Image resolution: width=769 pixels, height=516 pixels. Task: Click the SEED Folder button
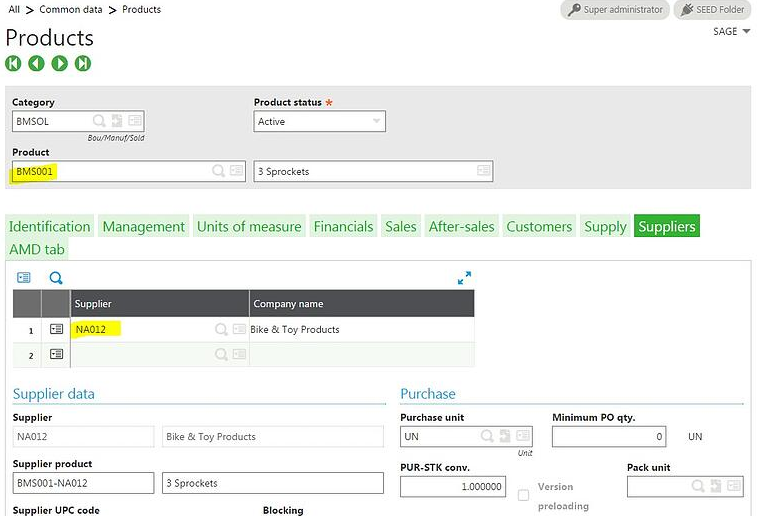[x=712, y=10]
